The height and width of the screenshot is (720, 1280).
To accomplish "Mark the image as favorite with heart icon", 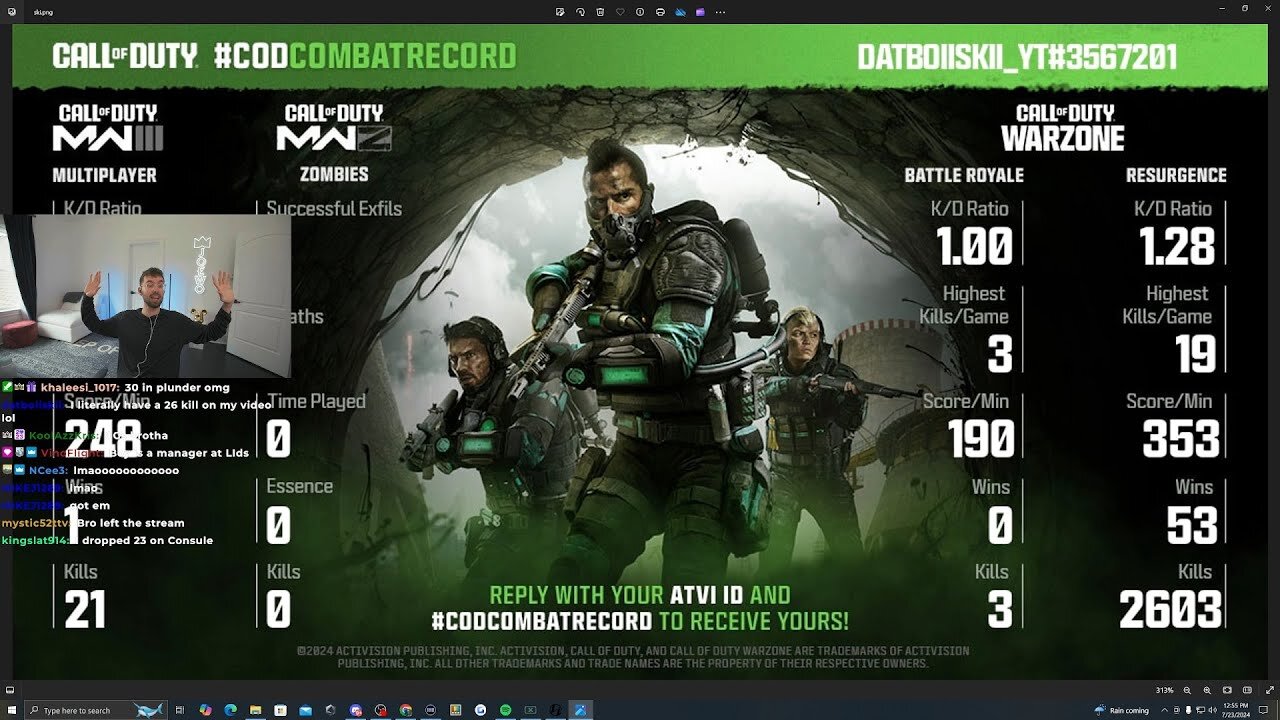I will click(620, 12).
